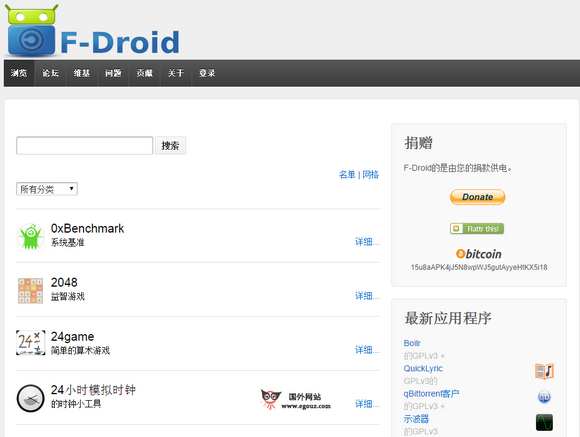Click the F-Droid robot logo
The image size is (580, 437).
[31, 30]
